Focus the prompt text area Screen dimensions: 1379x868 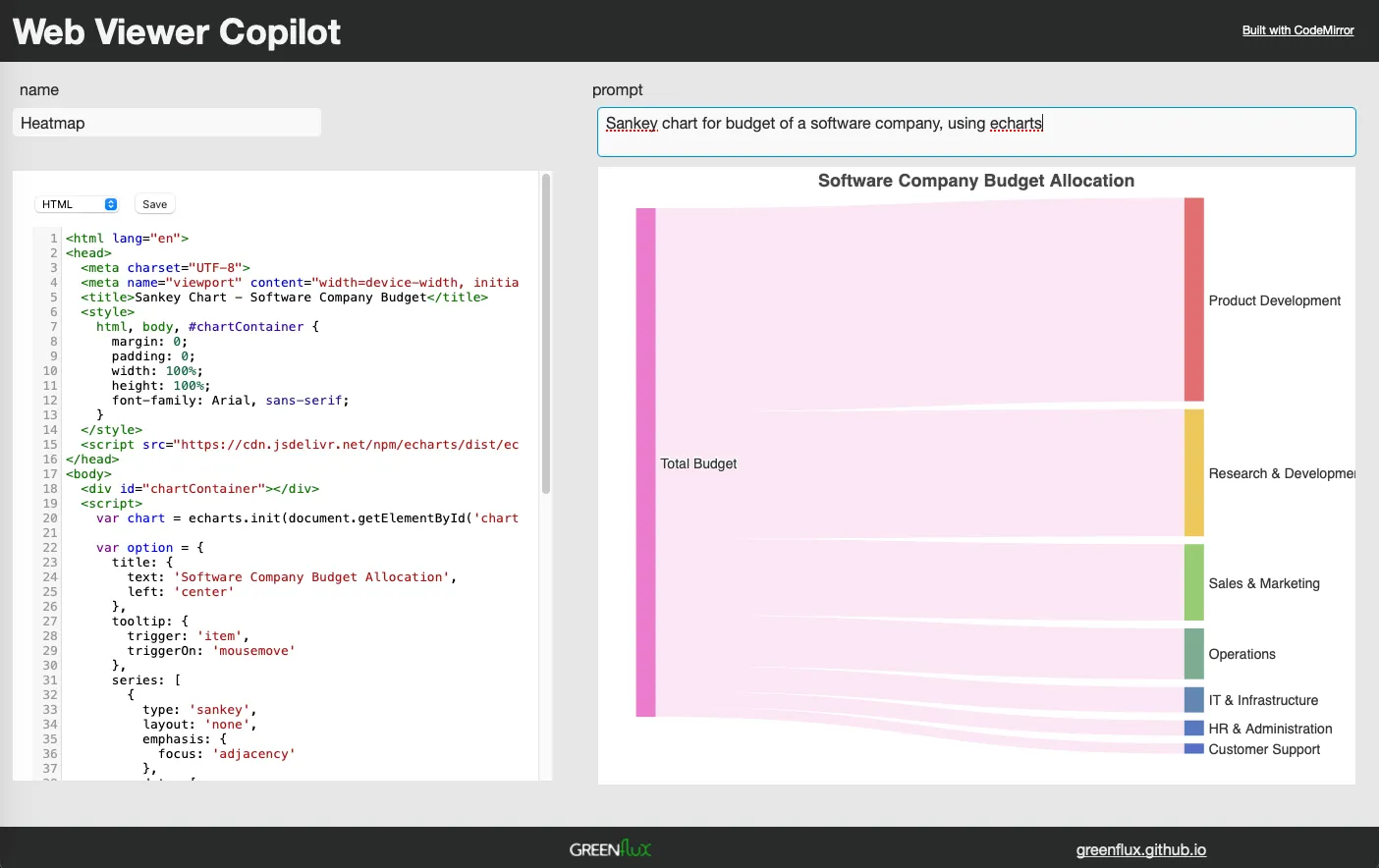click(x=975, y=132)
